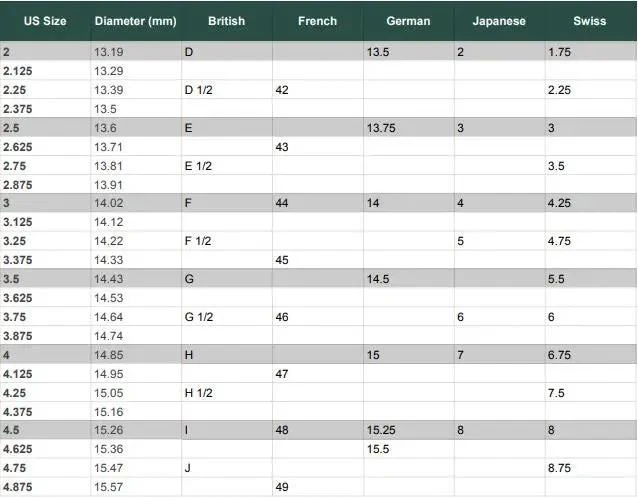638x497 pixels.
Task: Click the French size 49 cell
Action: coord(318,487)
